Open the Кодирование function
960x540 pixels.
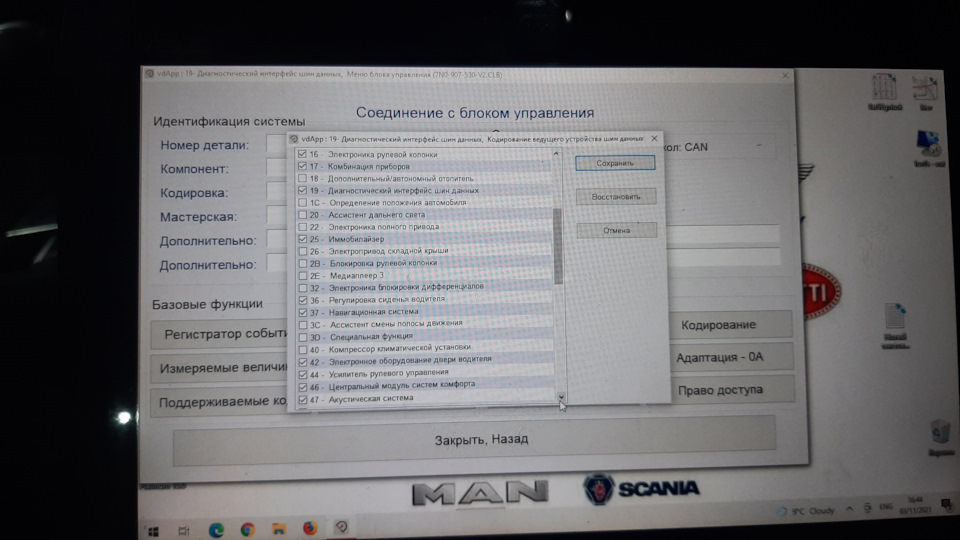pyautogui.click(x=729, y=324)
